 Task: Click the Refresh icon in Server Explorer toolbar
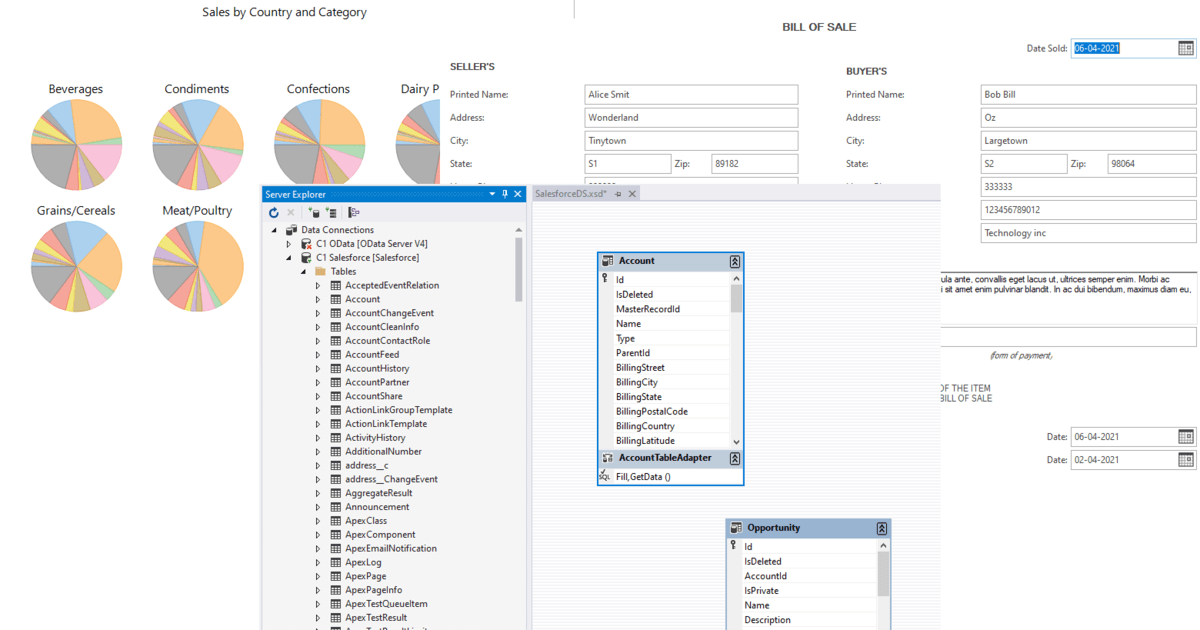274,212
